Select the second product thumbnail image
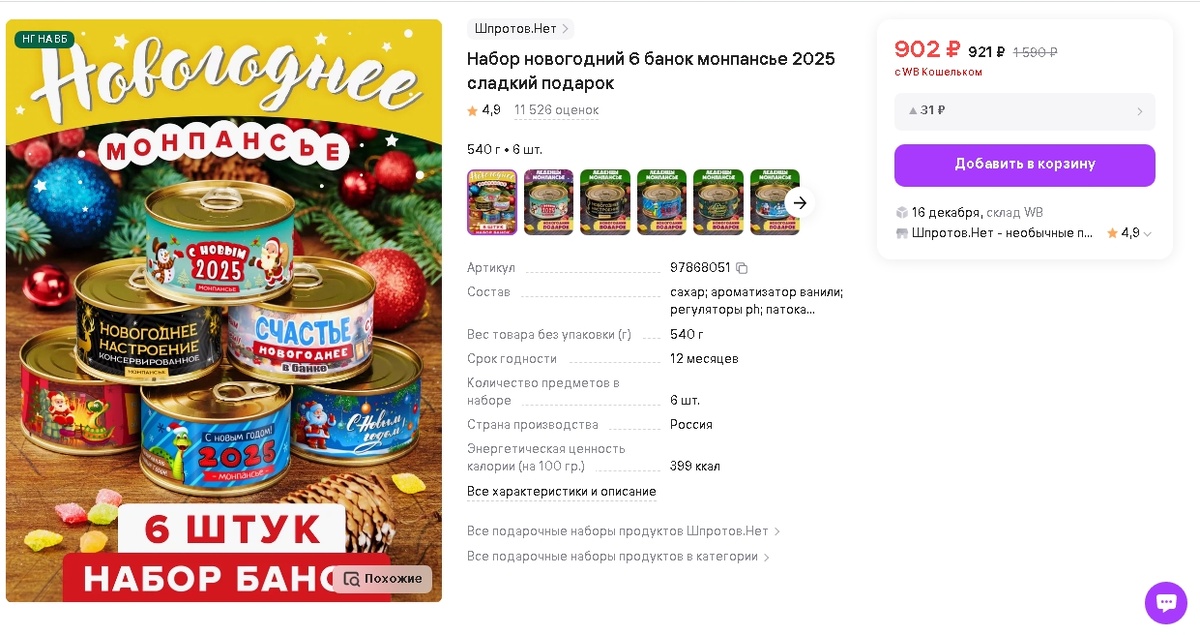 pyautogui.click(x=549, y=202)
